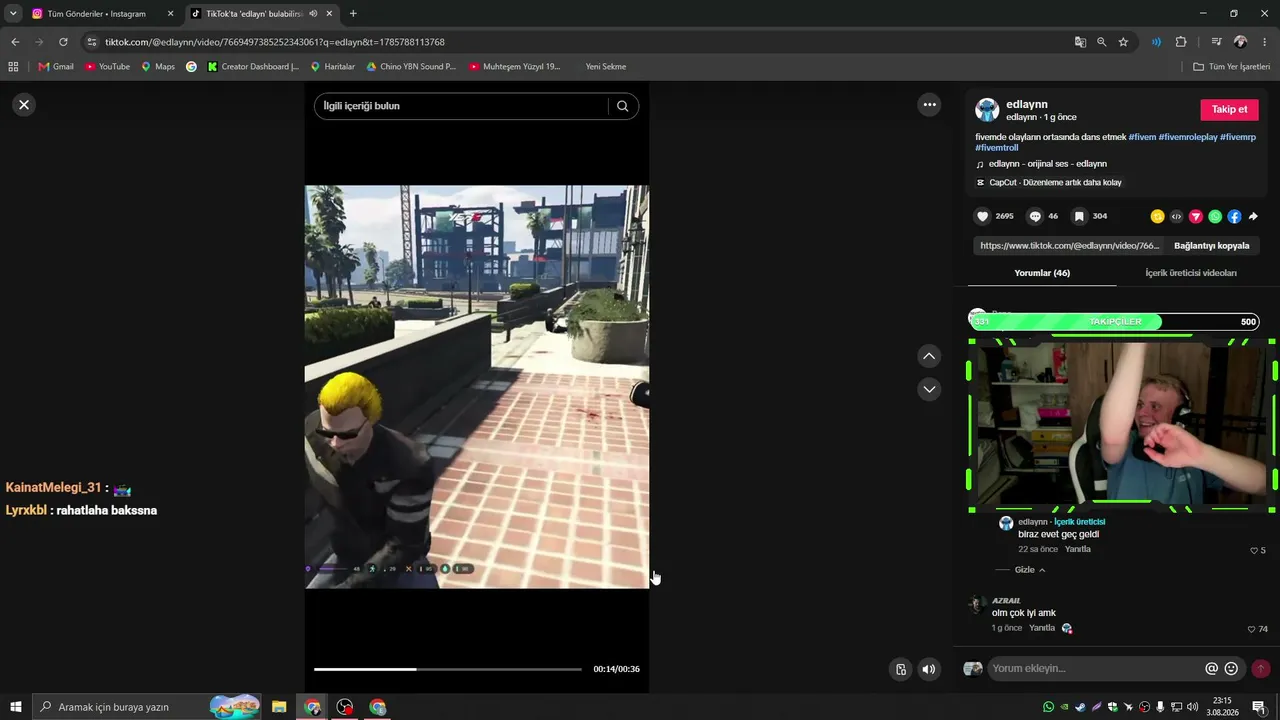Reload the page in Chrome

click(63, 42)
